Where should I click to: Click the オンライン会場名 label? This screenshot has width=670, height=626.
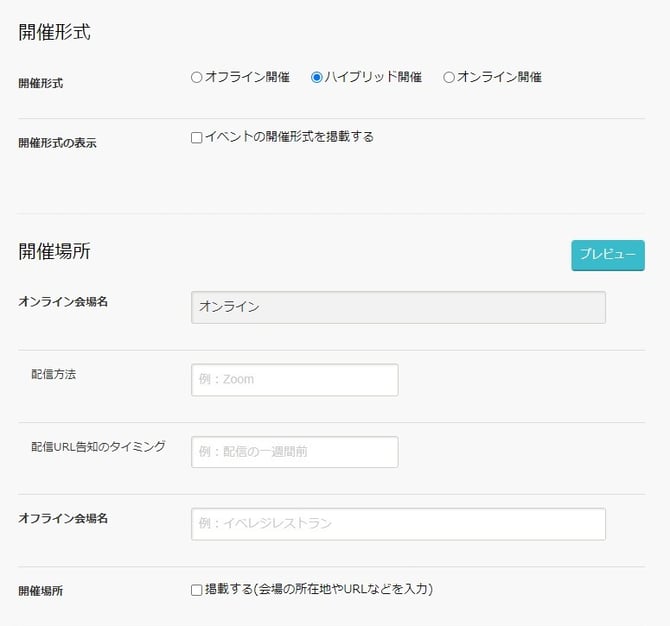63,302
